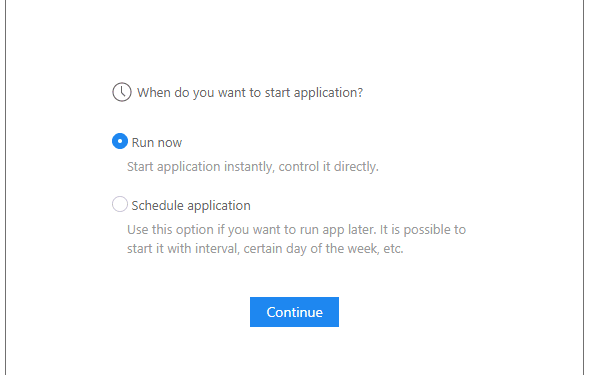The width and height of the screenshot is (591, 375).
Task: Click the word 'Continue' on the blue button
Action: (294, 312)
